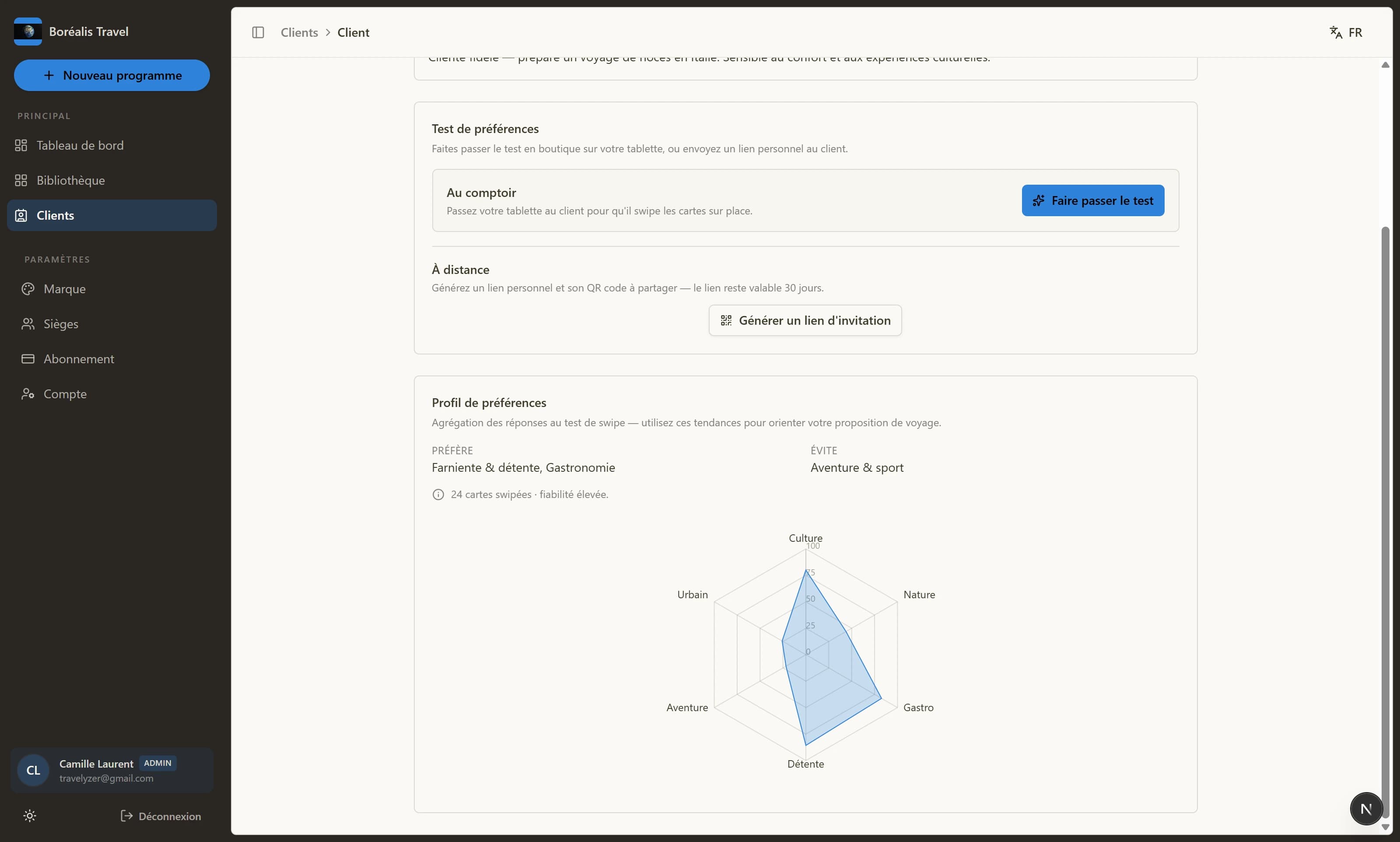Image resolution: width=1400 pixels, height=842 pixels.
Task: Generate an invitation link
Action: [805, 321]
